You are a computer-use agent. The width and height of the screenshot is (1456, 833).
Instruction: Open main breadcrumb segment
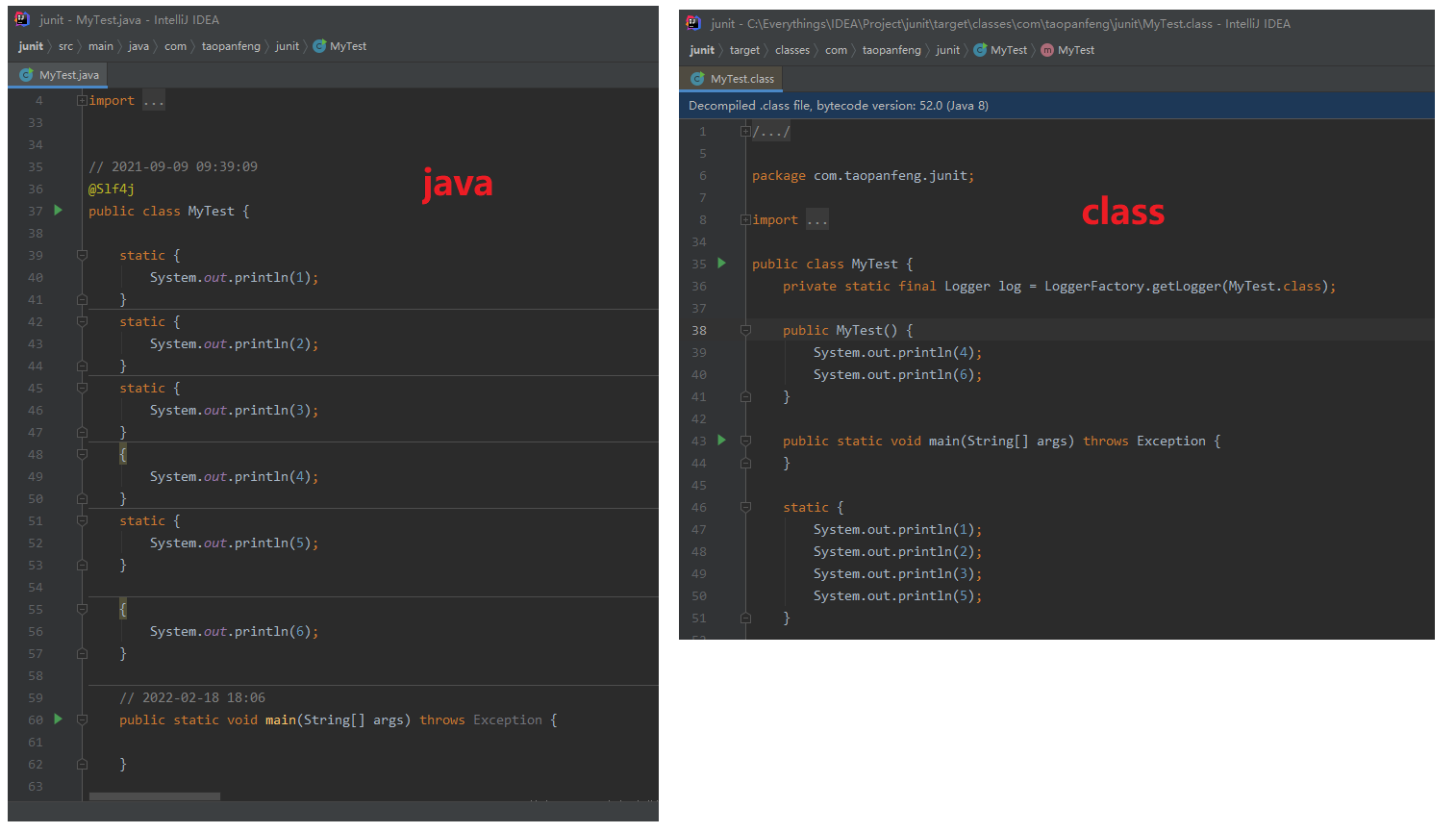click(x=101, y=46)
